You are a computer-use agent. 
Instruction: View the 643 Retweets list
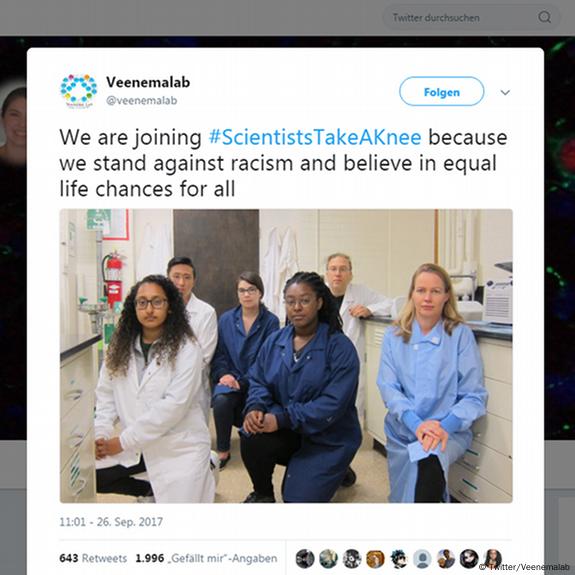tap(93, 558)
